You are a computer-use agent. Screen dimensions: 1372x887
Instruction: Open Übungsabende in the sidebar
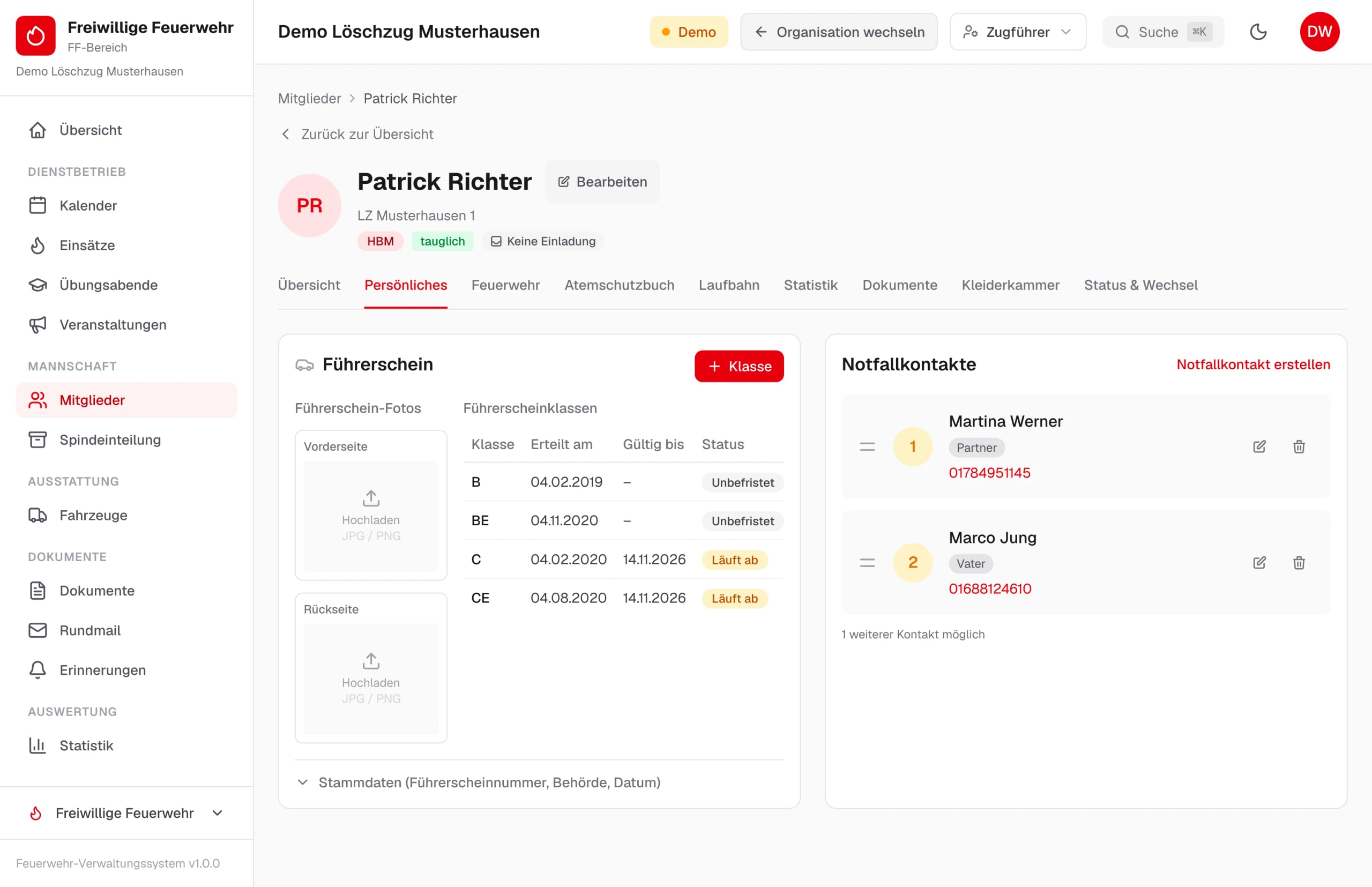pyautogui.click(x=126, y=285)
